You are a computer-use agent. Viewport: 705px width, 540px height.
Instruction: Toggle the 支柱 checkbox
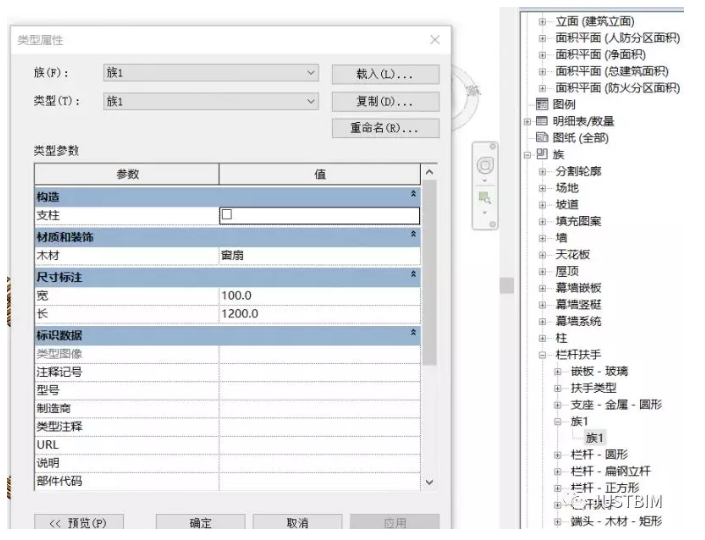tap(227, 214)
